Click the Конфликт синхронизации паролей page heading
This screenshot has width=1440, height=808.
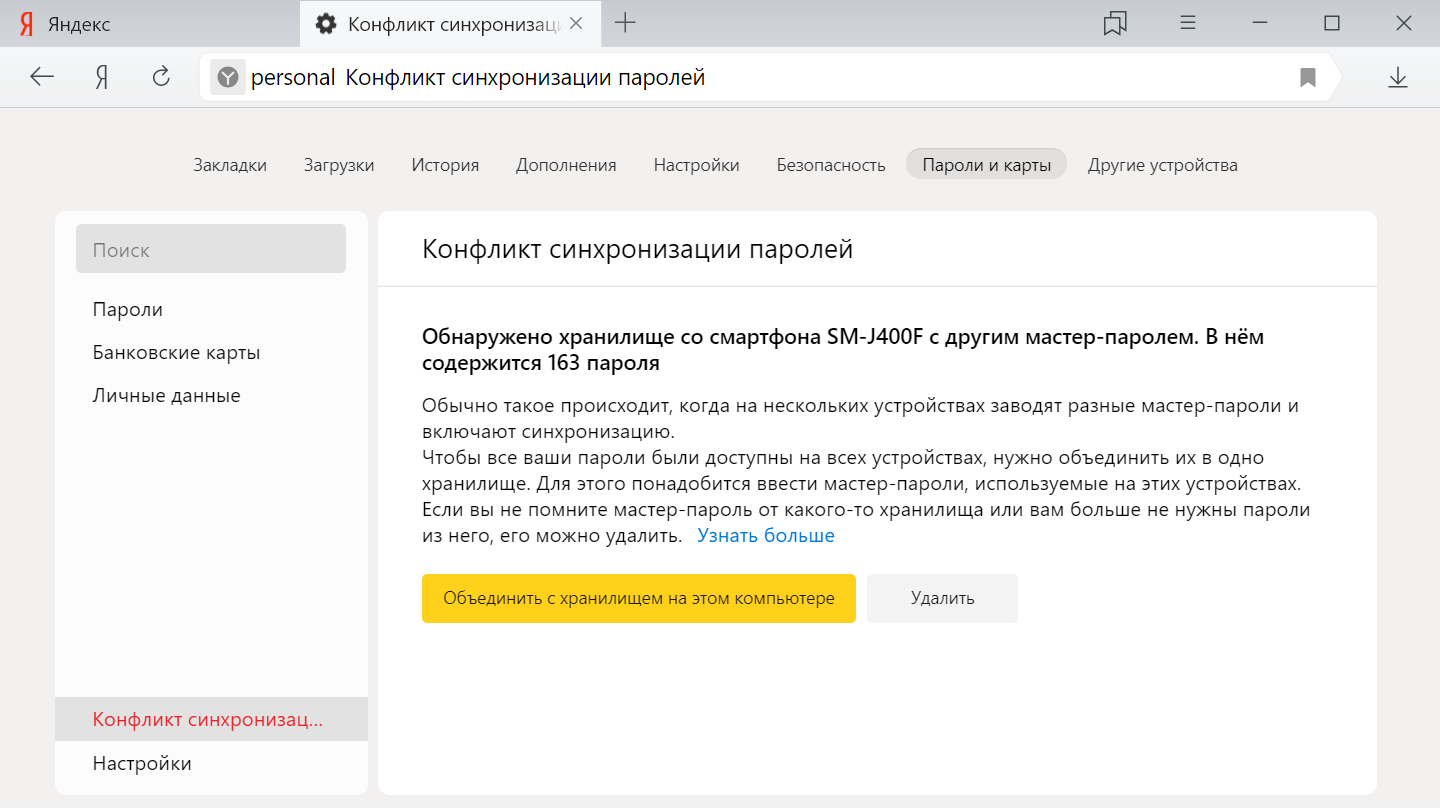638,249
